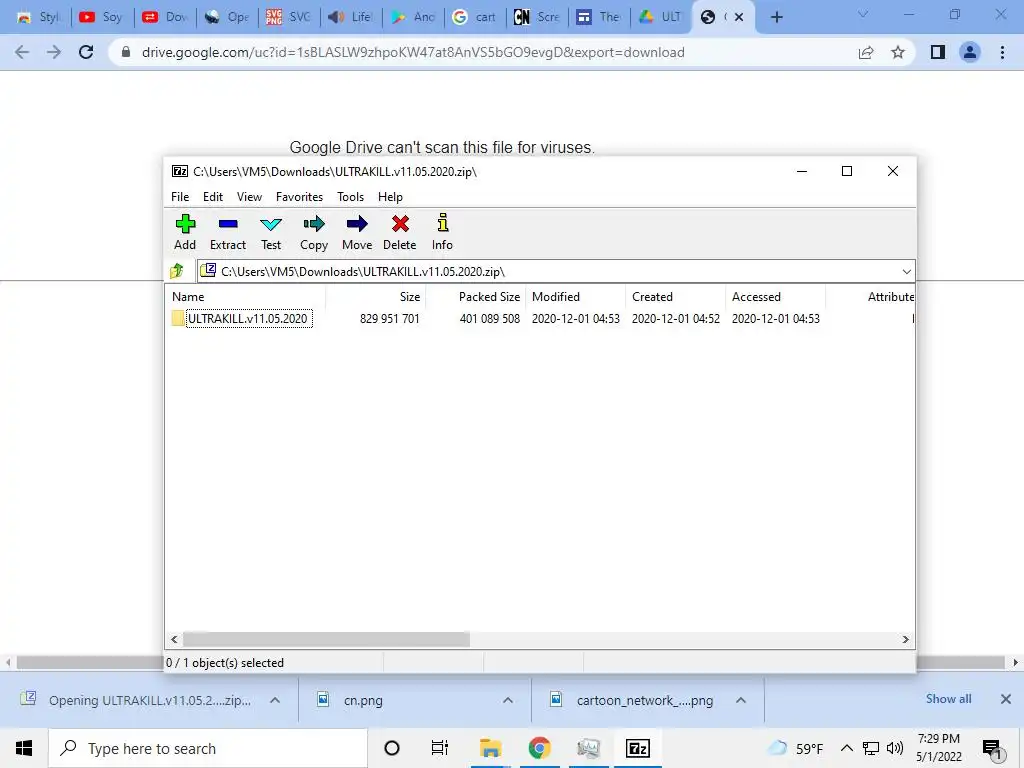Image resolution: width=1024 pixels, height=768 pixels.
Task: Bookmark this page with star icon
Action: pyautogui.click(x=898, y=52)
